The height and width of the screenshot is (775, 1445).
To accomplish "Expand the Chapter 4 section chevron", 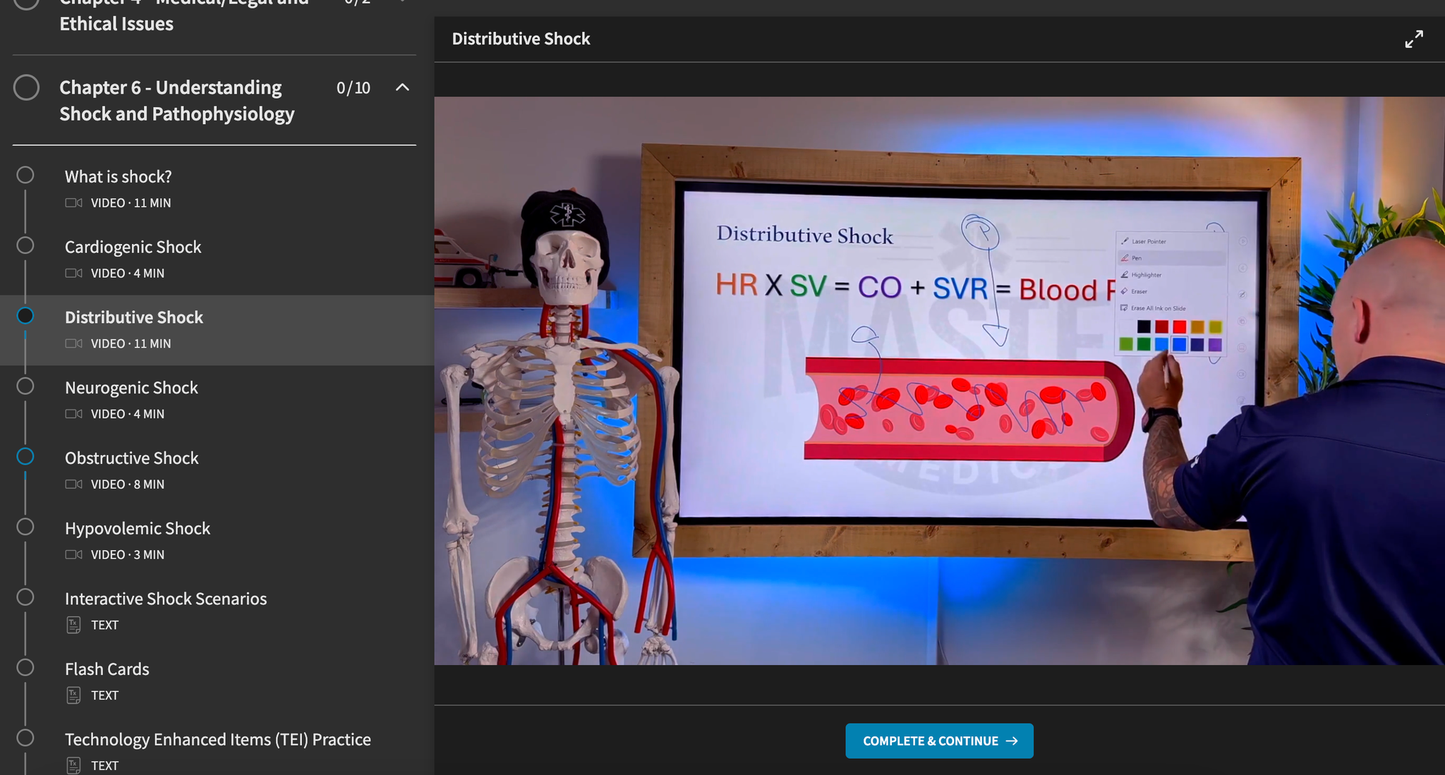I will pyautogui.click(x=402, y=0).
